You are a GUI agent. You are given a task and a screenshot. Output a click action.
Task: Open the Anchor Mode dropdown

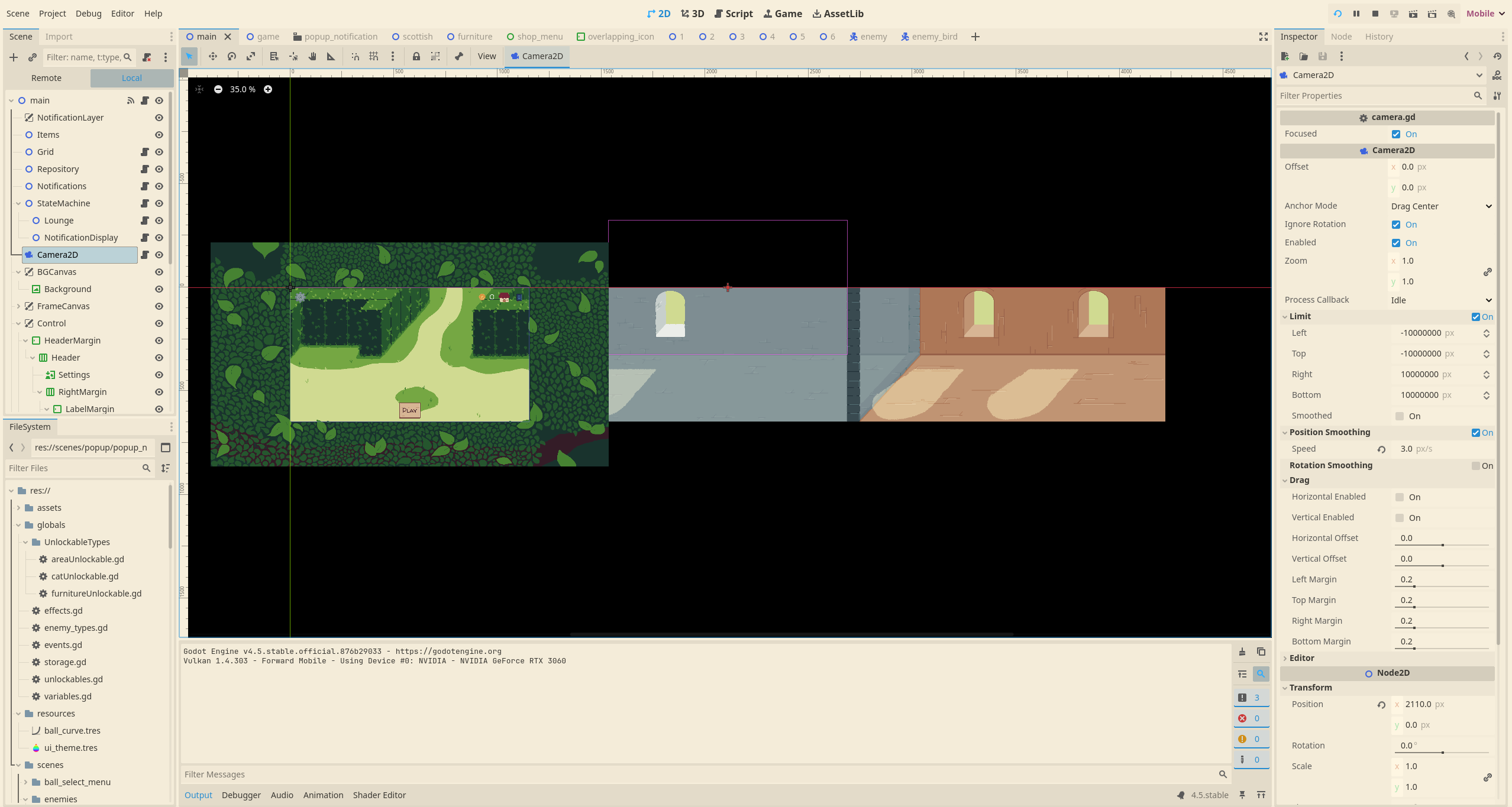click(1440, 206)
